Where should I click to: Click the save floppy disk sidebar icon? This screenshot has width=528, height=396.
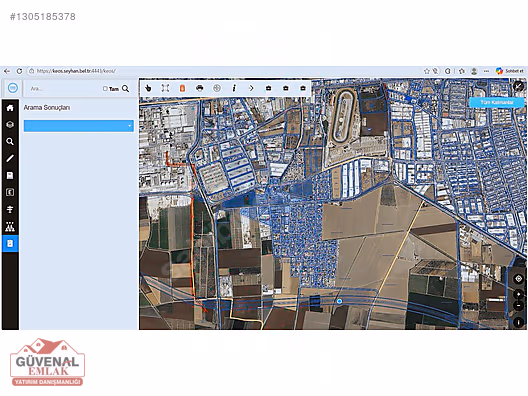[10, 175]
